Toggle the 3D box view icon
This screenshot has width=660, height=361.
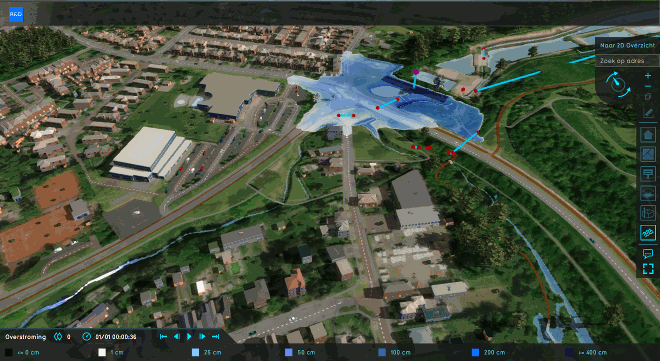point(648,213)
